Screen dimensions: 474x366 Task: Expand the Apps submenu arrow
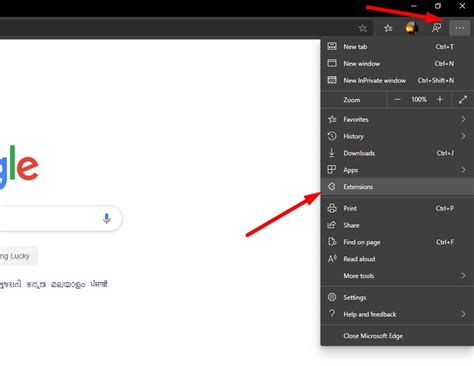(x=463, y=170)
